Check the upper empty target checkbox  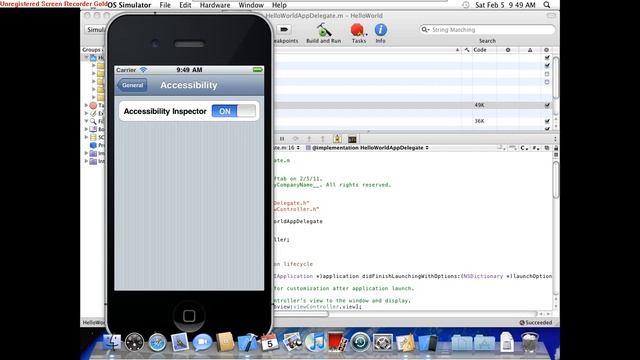[x=547, y=74]
